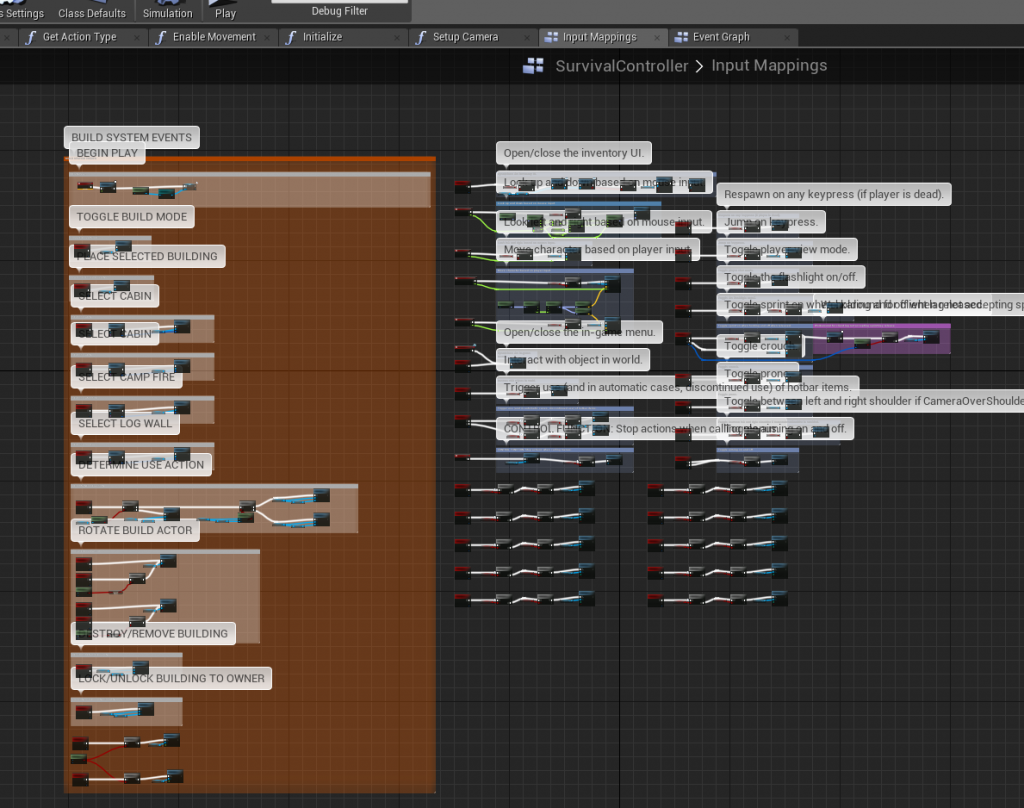Close the Input Mappings tab

pos(657,37)
